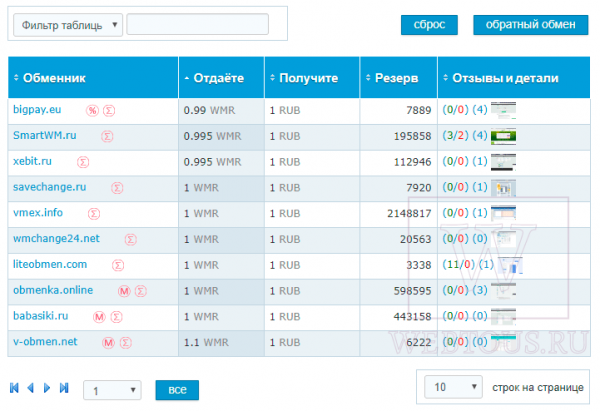600x411 pixels.
Task: Click the M icon next to v-obmen.net
Action: [108, 343]
